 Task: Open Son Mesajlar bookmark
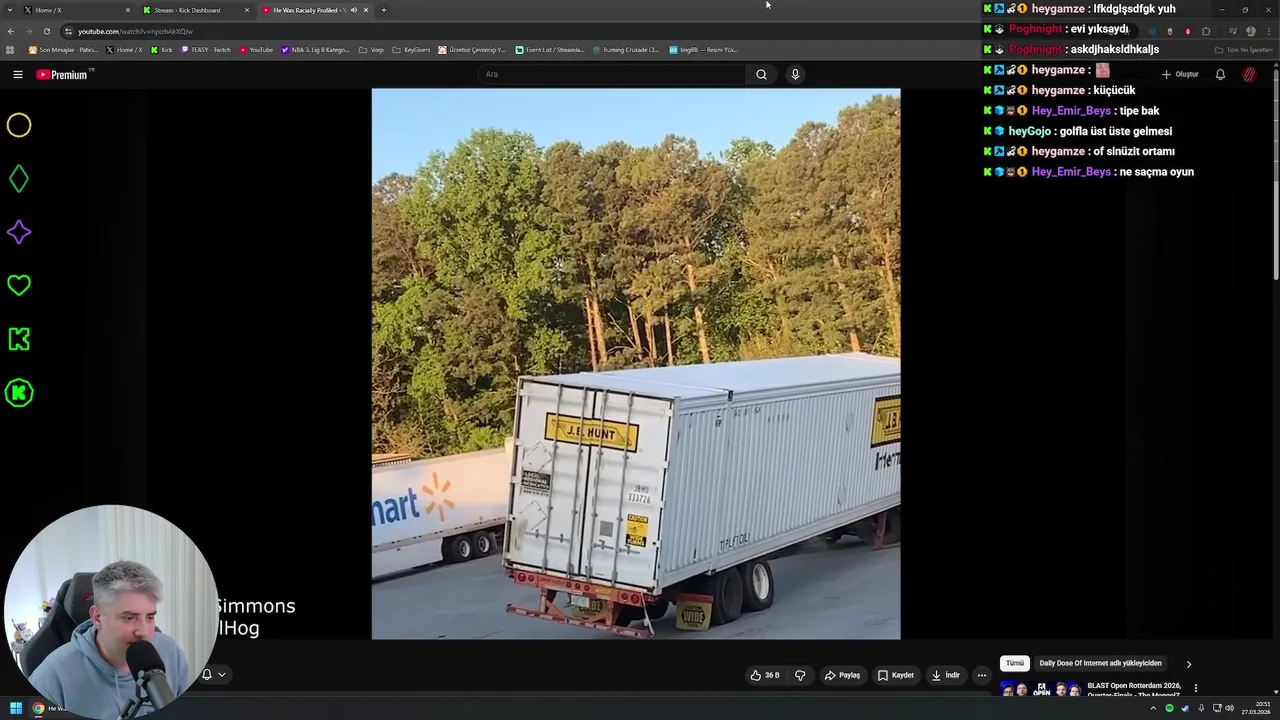63,49
